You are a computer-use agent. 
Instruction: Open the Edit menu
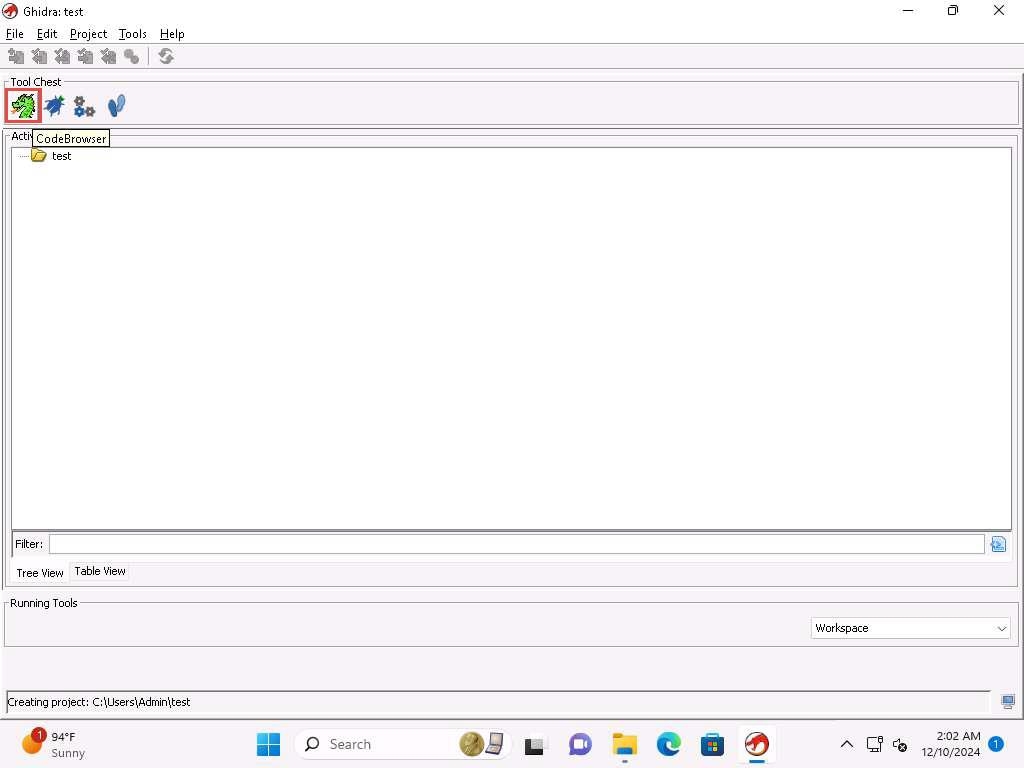pyautogui.click(x=47, y=34)
